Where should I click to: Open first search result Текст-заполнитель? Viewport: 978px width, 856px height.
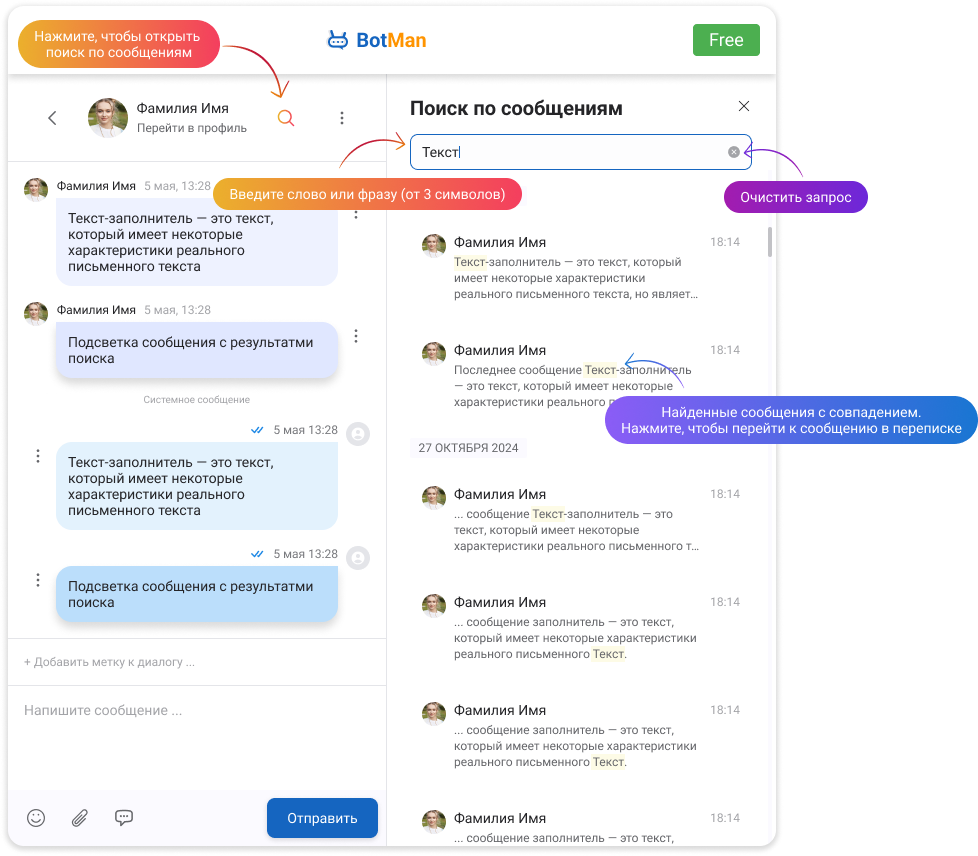580,268
